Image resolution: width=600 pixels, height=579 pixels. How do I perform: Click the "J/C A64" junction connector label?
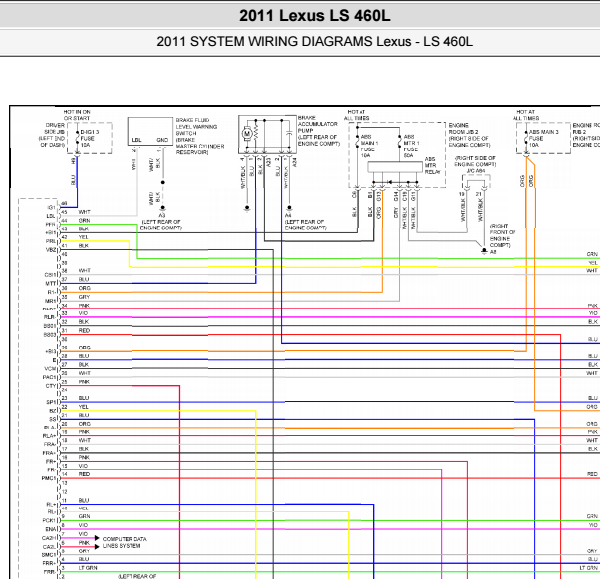click(x=476, y=171)
